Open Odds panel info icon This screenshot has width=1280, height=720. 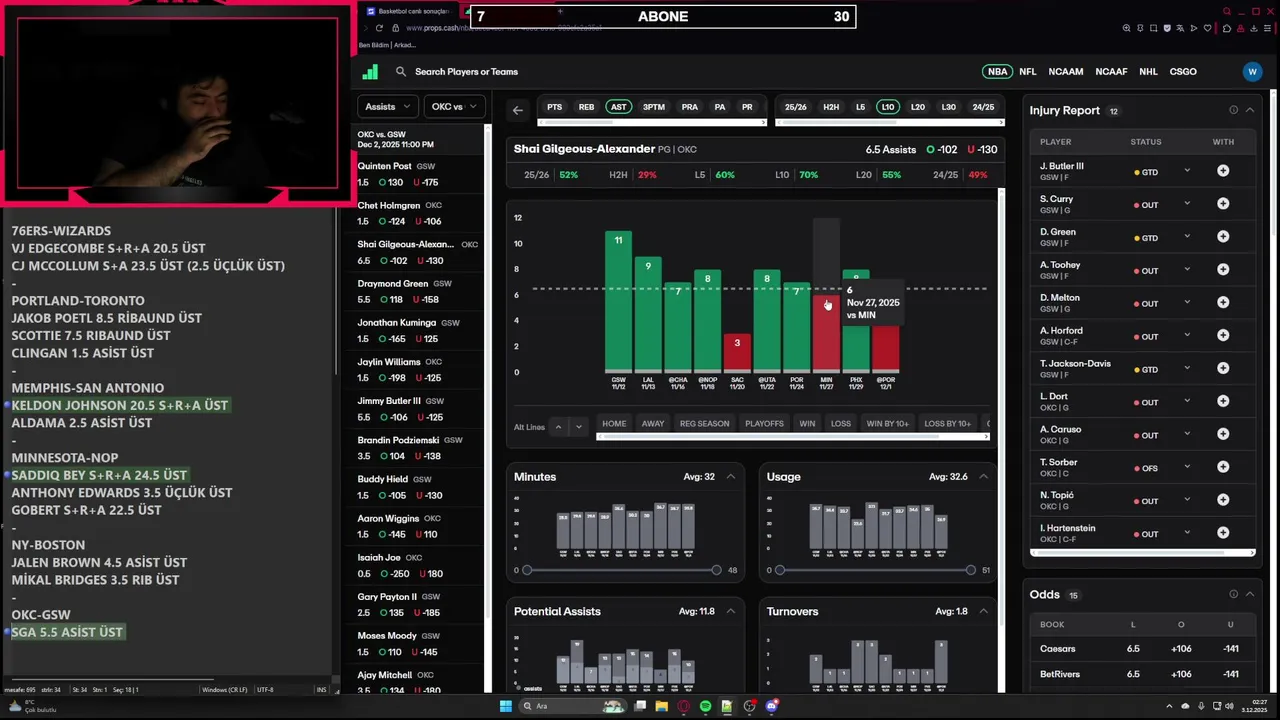click(1233, 594)
